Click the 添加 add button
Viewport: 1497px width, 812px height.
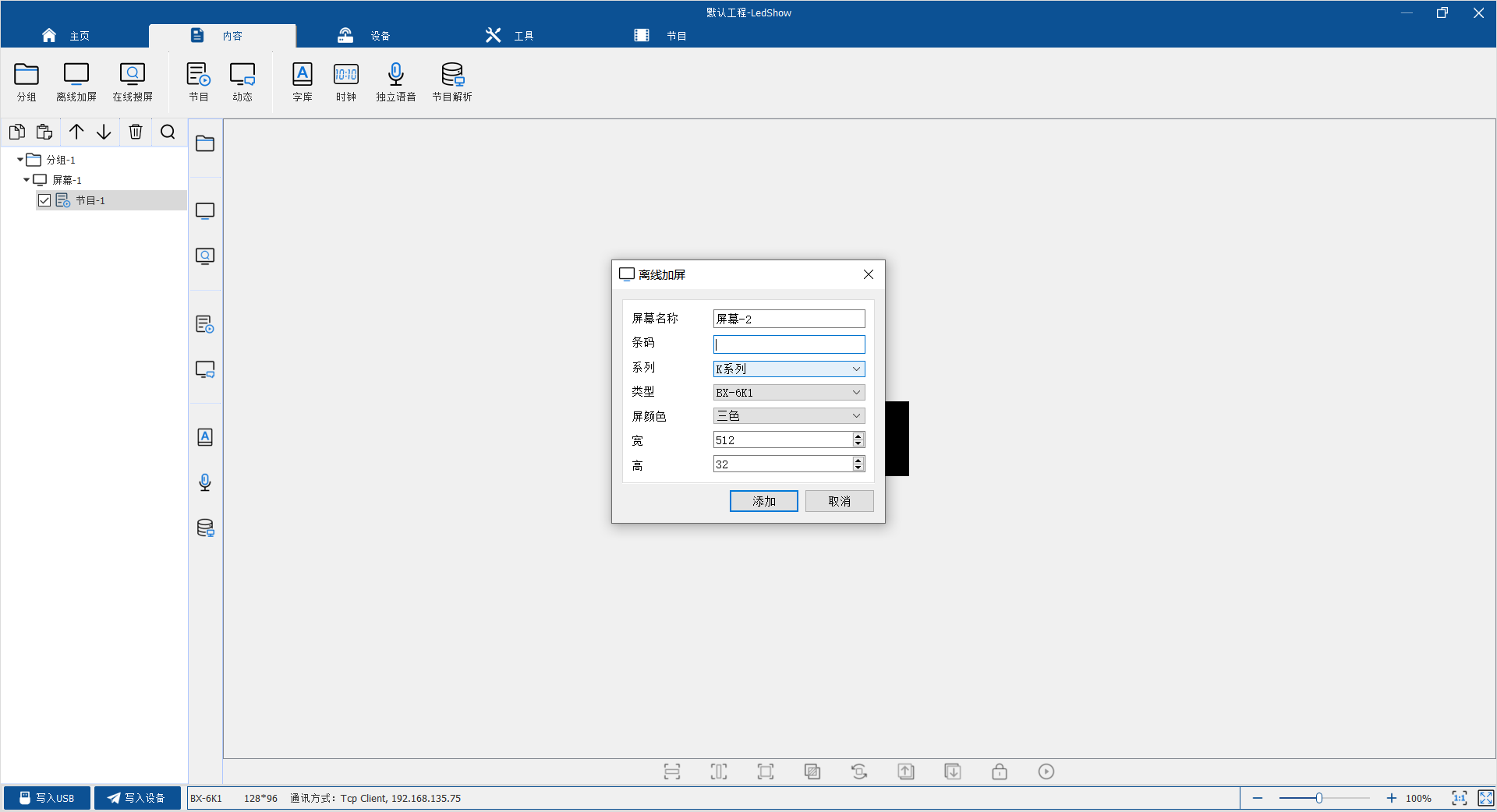(764, 501)
